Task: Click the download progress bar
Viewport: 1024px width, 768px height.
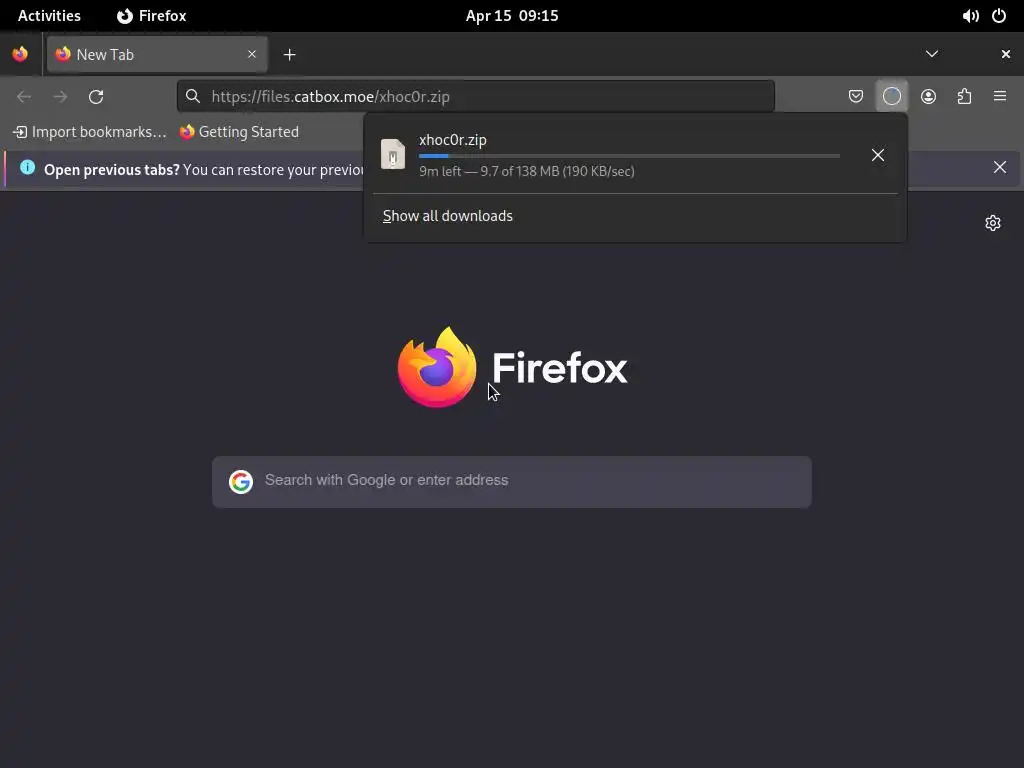Action: click(629, 156)
